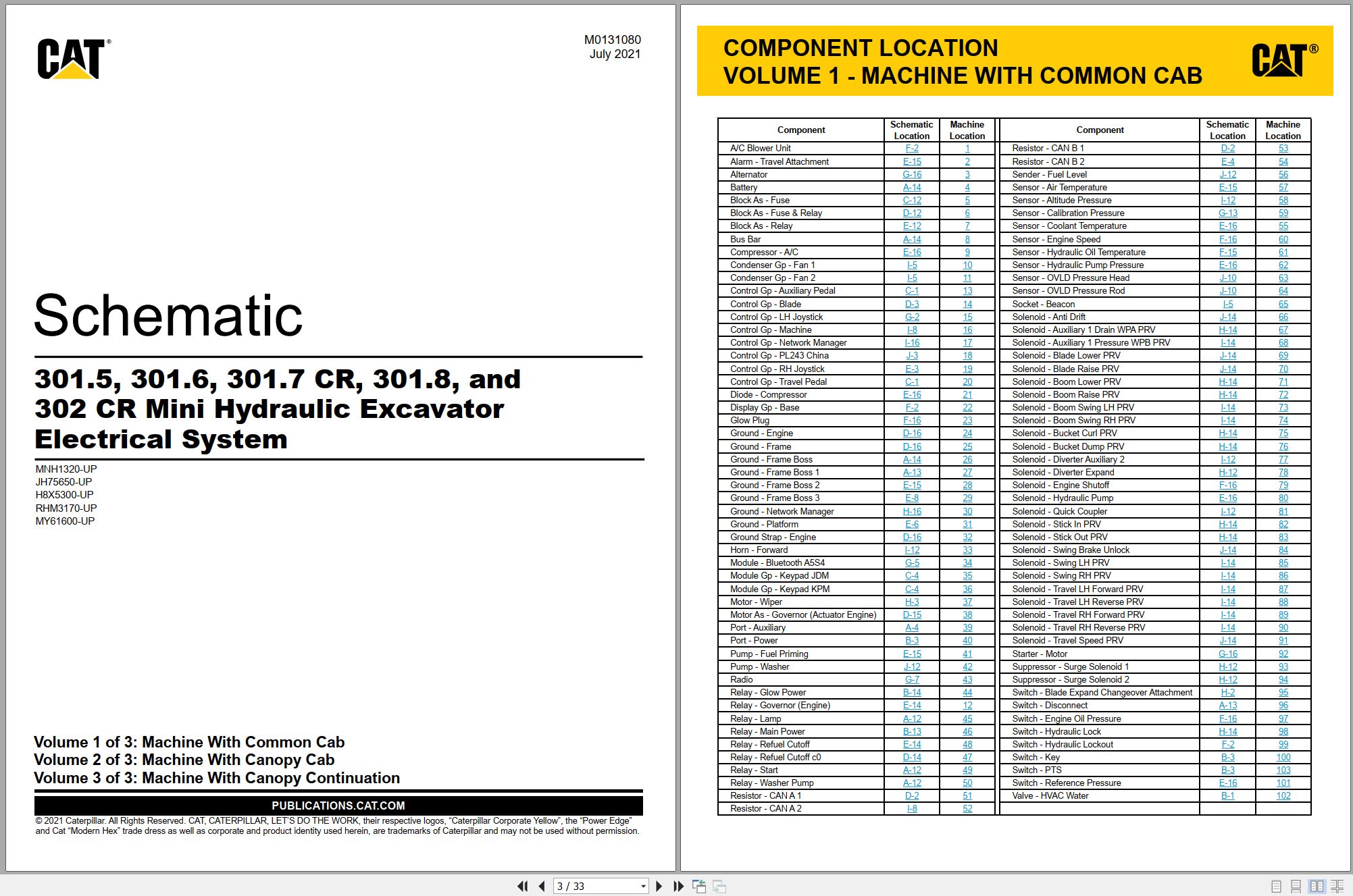The image size is (1353, 896).
Task: Click the PUBLICATIONS.CAT.COM banner
Action: [338, 806]
